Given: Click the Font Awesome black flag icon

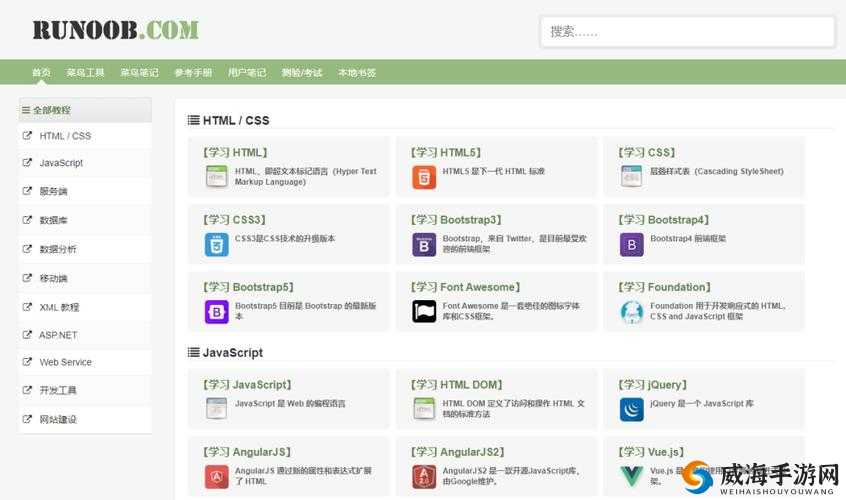Looking at the screenshot, I should [x=424, y=312].
